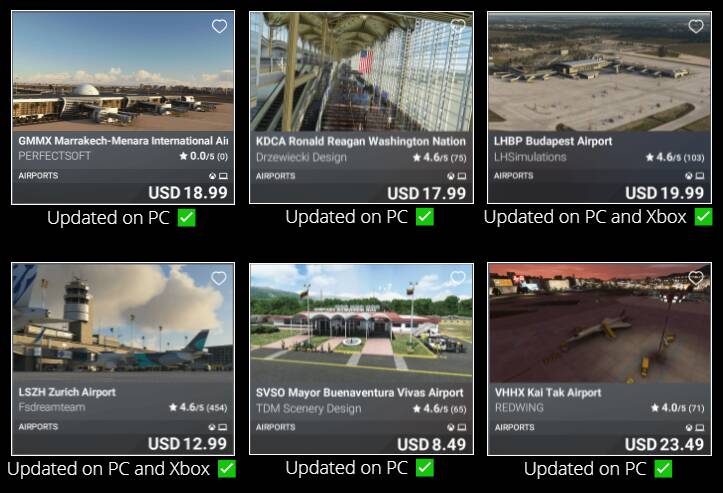This screenshot has height=493, width=723.
Task: Open the Kai Tak Airport preview image
Action: (x=599, y=323)
